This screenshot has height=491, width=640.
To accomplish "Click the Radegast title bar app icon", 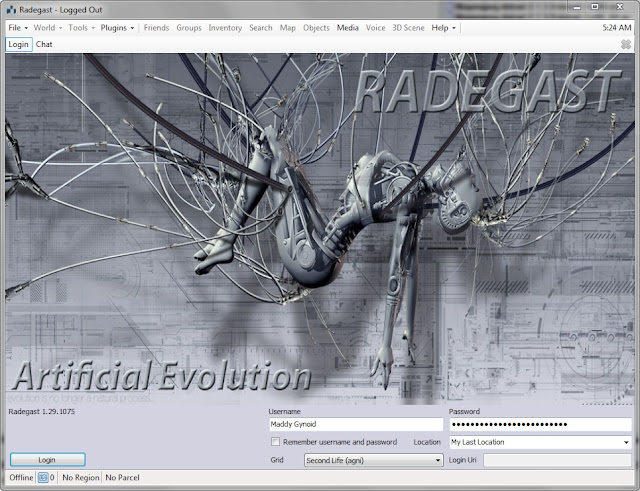I will click(x=11, y=10).
